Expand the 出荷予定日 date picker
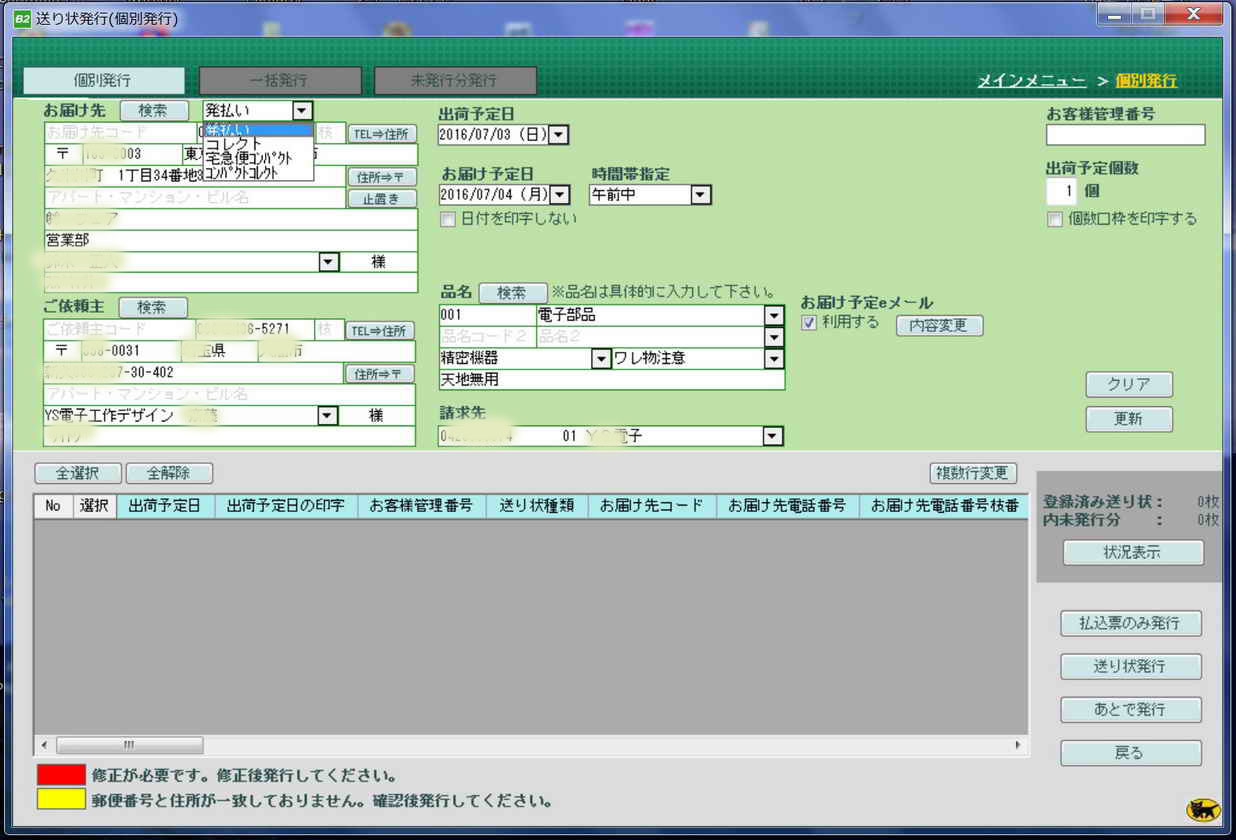Viewport: 1236px width, 840px height. [558, 135]
